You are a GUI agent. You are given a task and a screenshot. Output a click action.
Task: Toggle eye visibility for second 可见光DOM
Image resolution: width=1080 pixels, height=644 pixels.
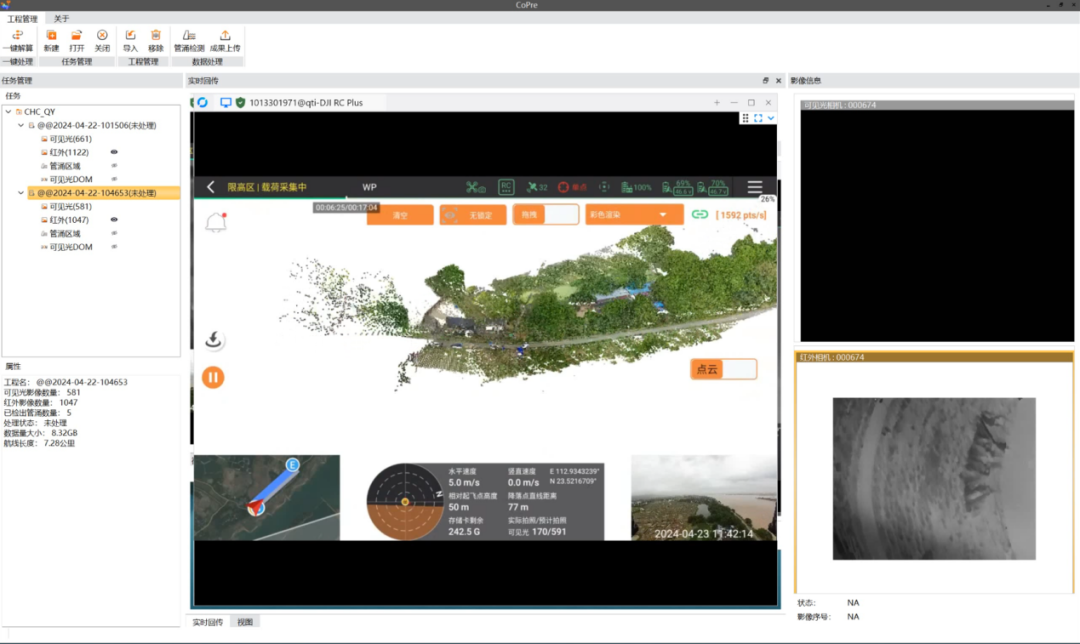114,247
